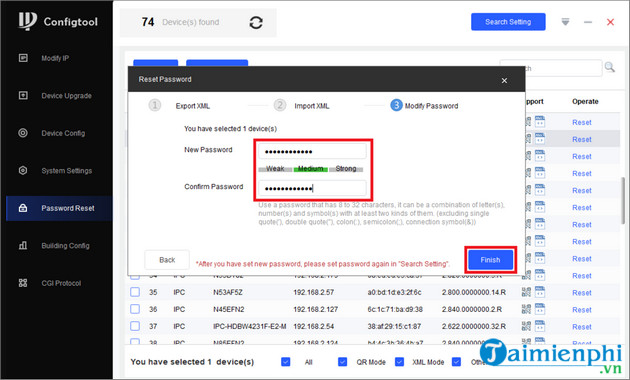Uncheck the Other filter checkbox
This screenshot has height=380, width=630.
coord(456,362)
